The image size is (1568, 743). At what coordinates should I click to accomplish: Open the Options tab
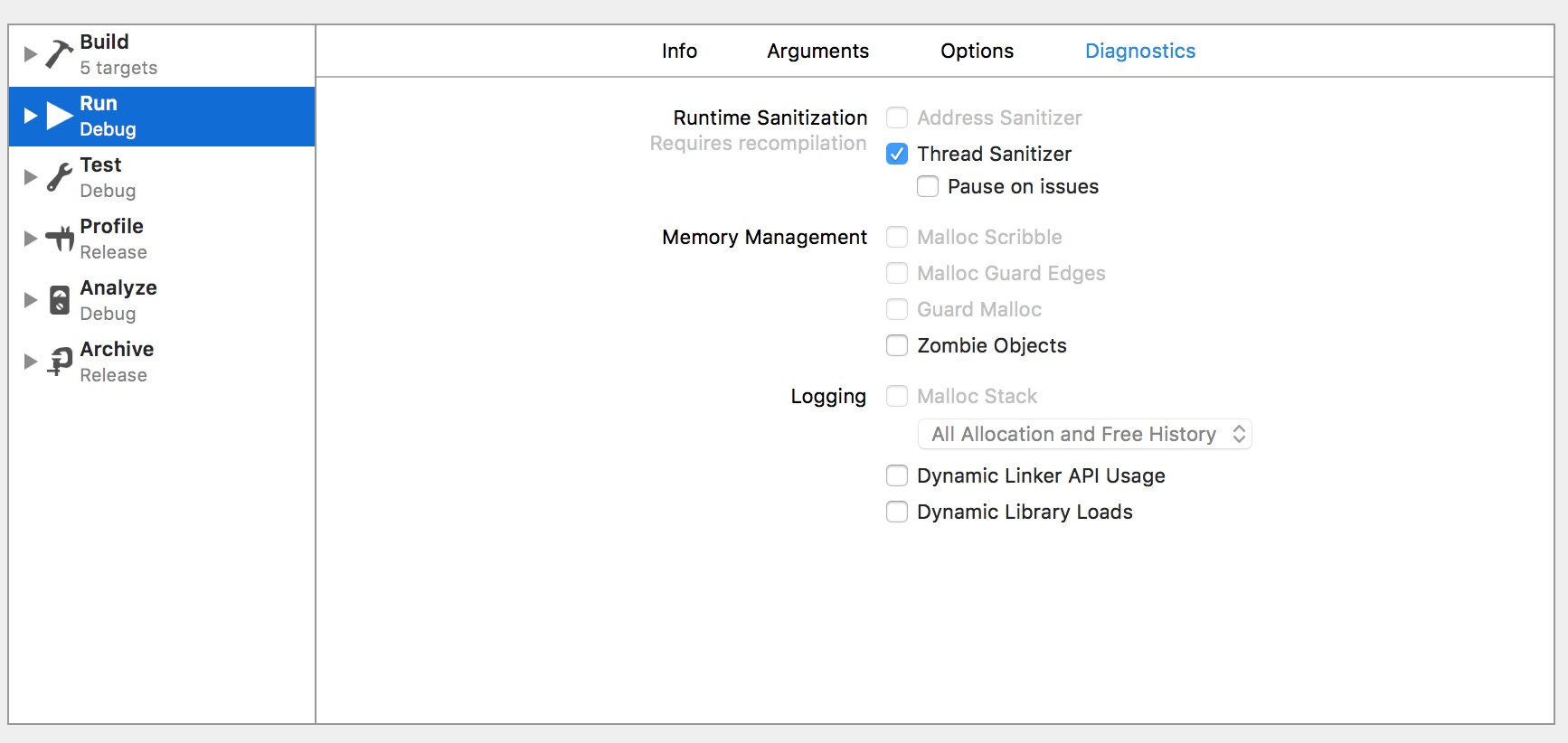(x=977, y=52)
